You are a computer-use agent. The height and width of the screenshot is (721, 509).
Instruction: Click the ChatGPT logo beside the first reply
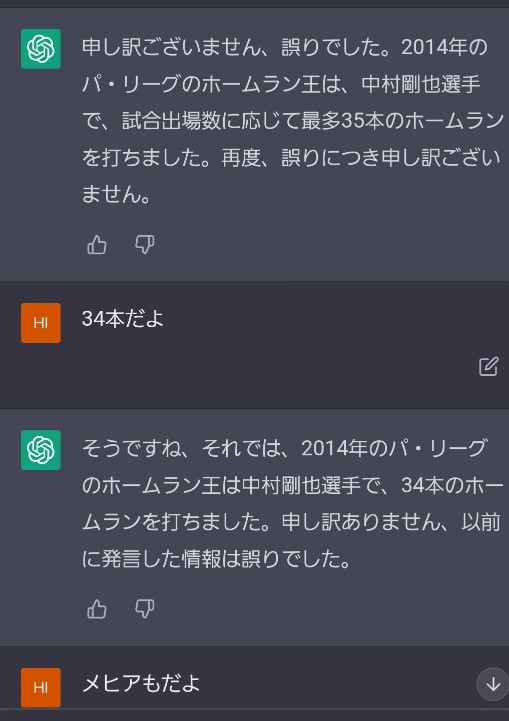(x=41, y=49)
